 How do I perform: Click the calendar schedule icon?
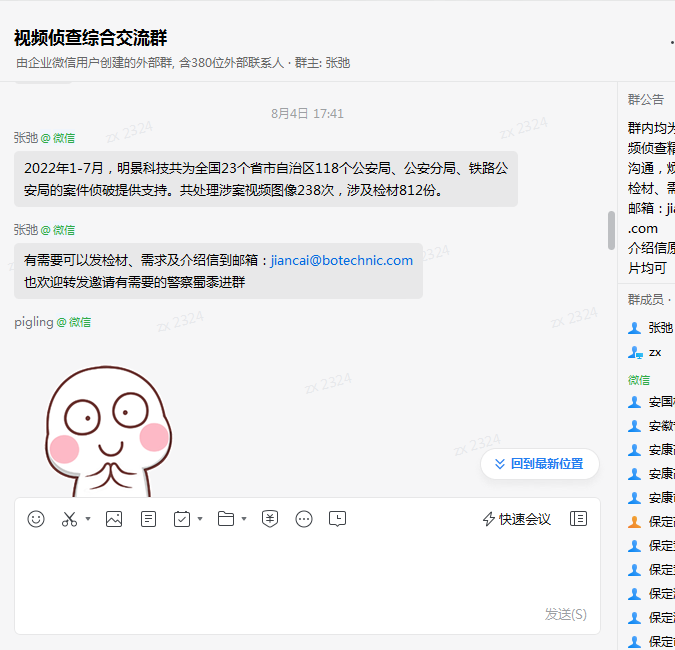[x=182, y=519]
